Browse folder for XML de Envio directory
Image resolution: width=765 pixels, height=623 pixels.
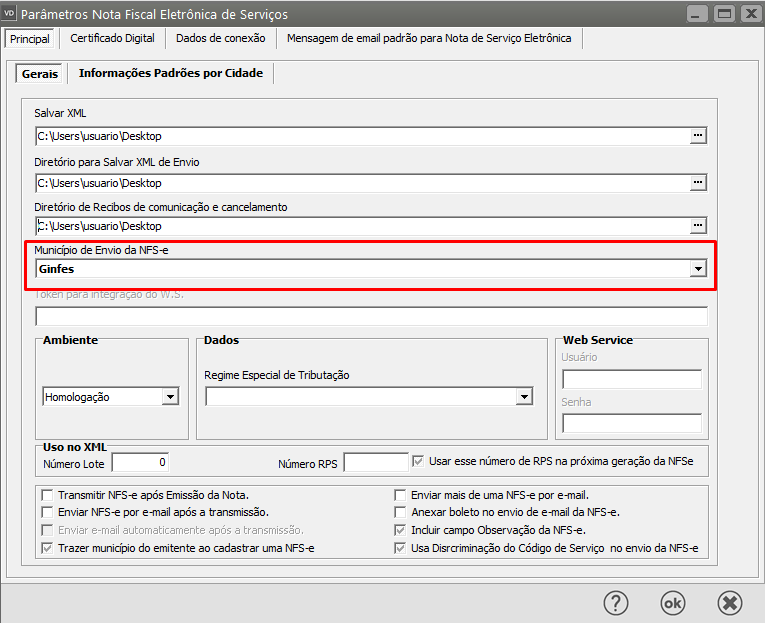point(698,183)
